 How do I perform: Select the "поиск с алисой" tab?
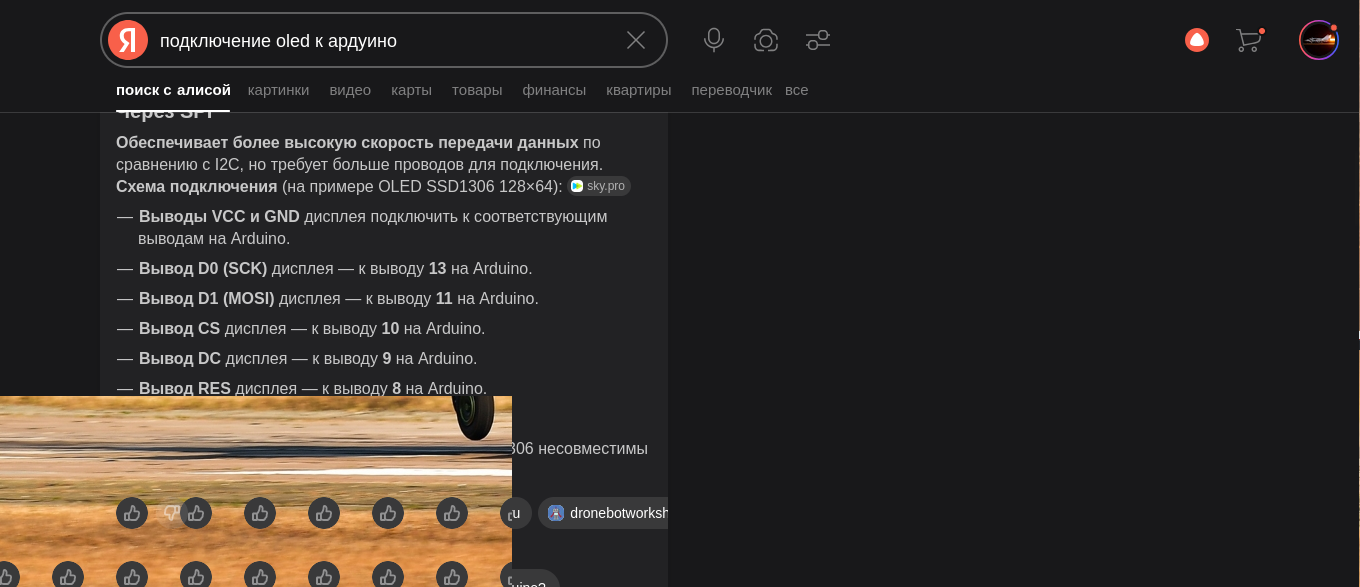tap(173, 90)
